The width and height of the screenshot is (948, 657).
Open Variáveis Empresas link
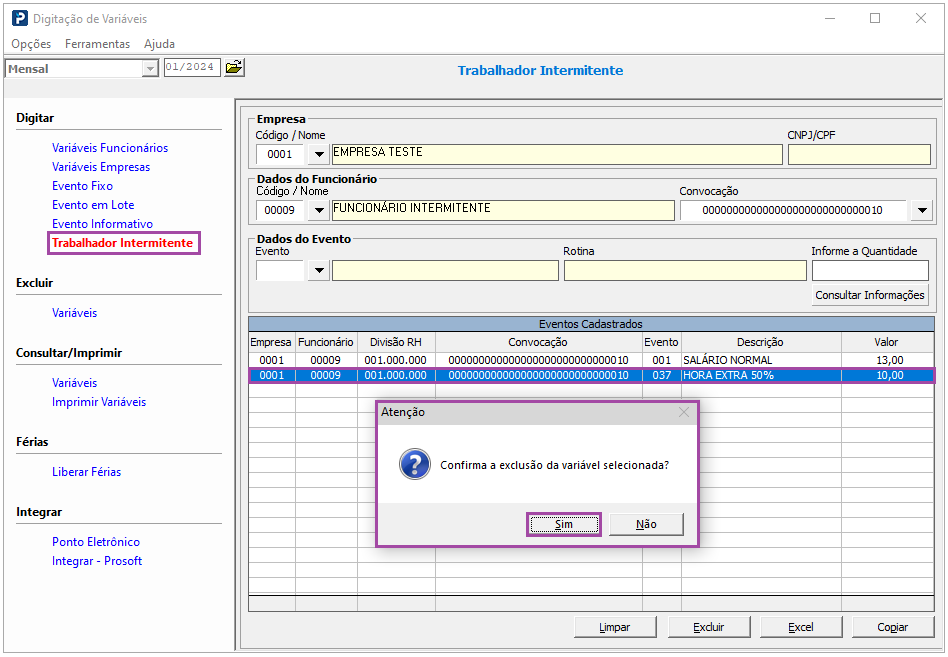click(101, 167)
